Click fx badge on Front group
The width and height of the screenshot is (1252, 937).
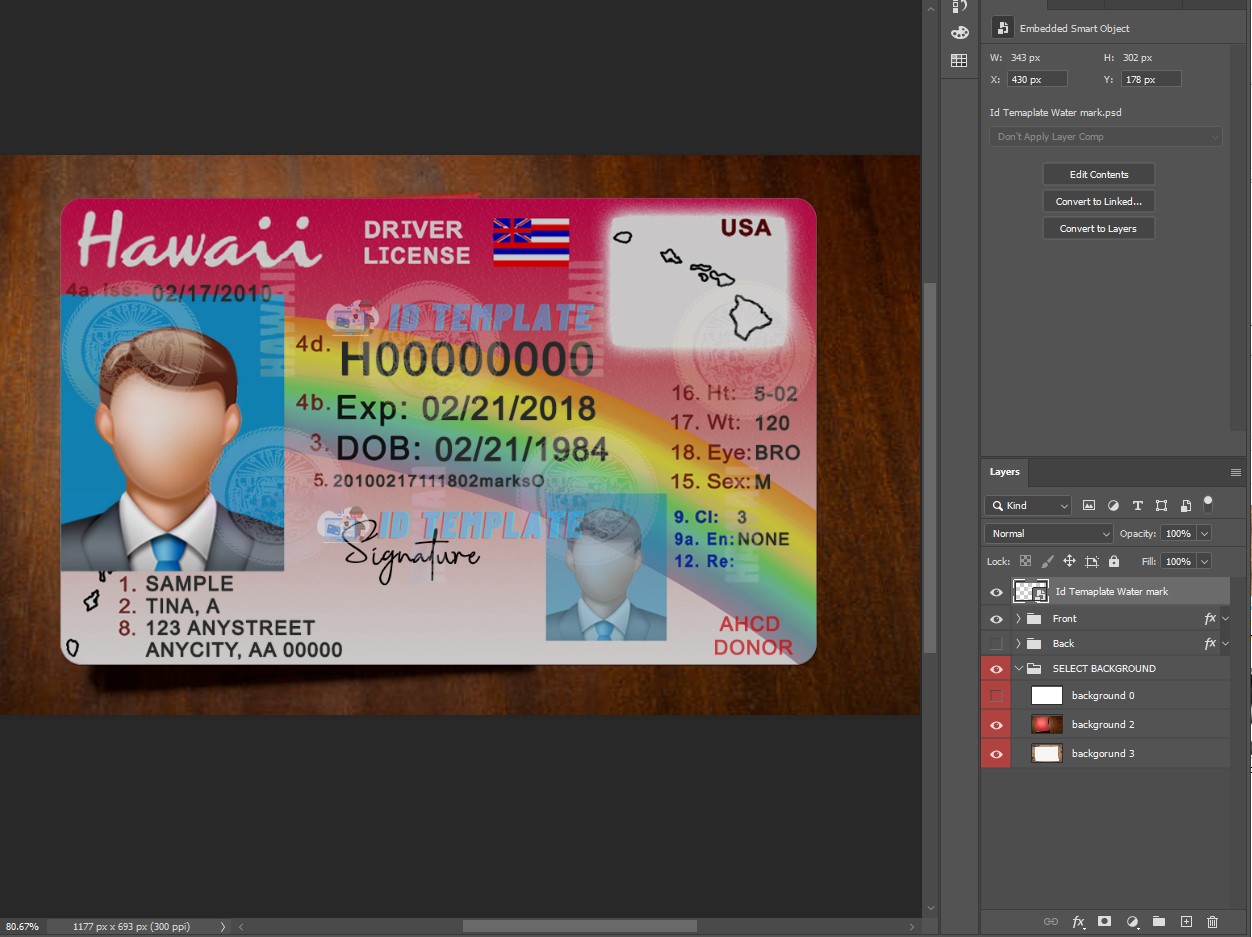1210,619
